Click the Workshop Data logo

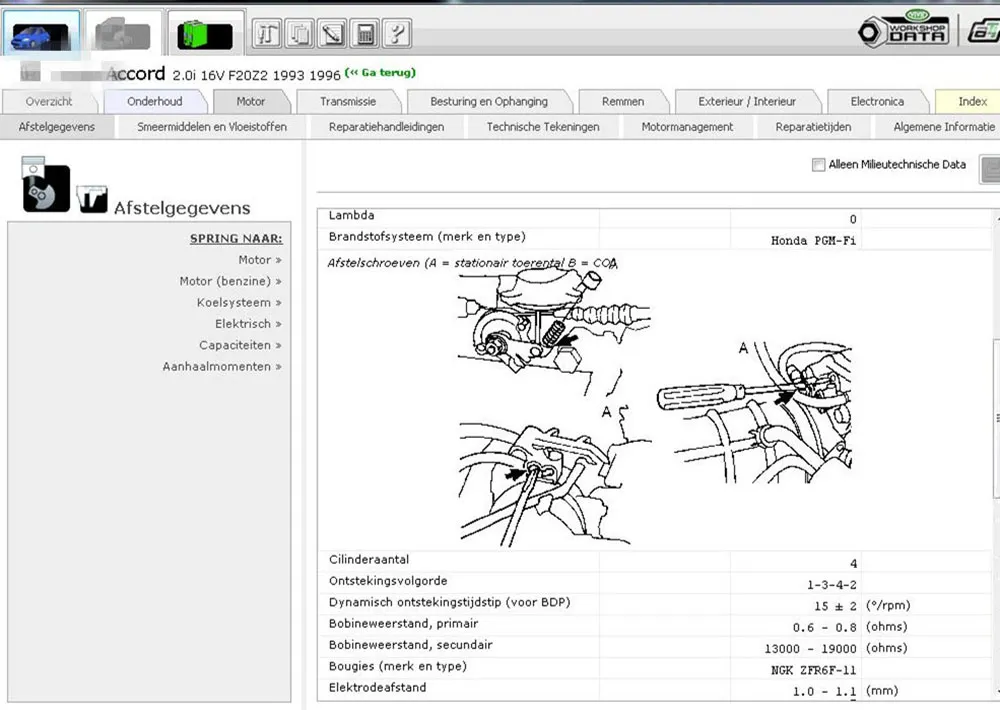(903, 29)
